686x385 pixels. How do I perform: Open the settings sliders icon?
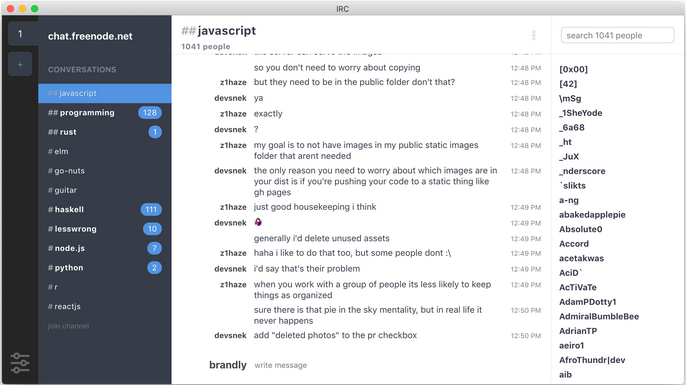point(20,363)
